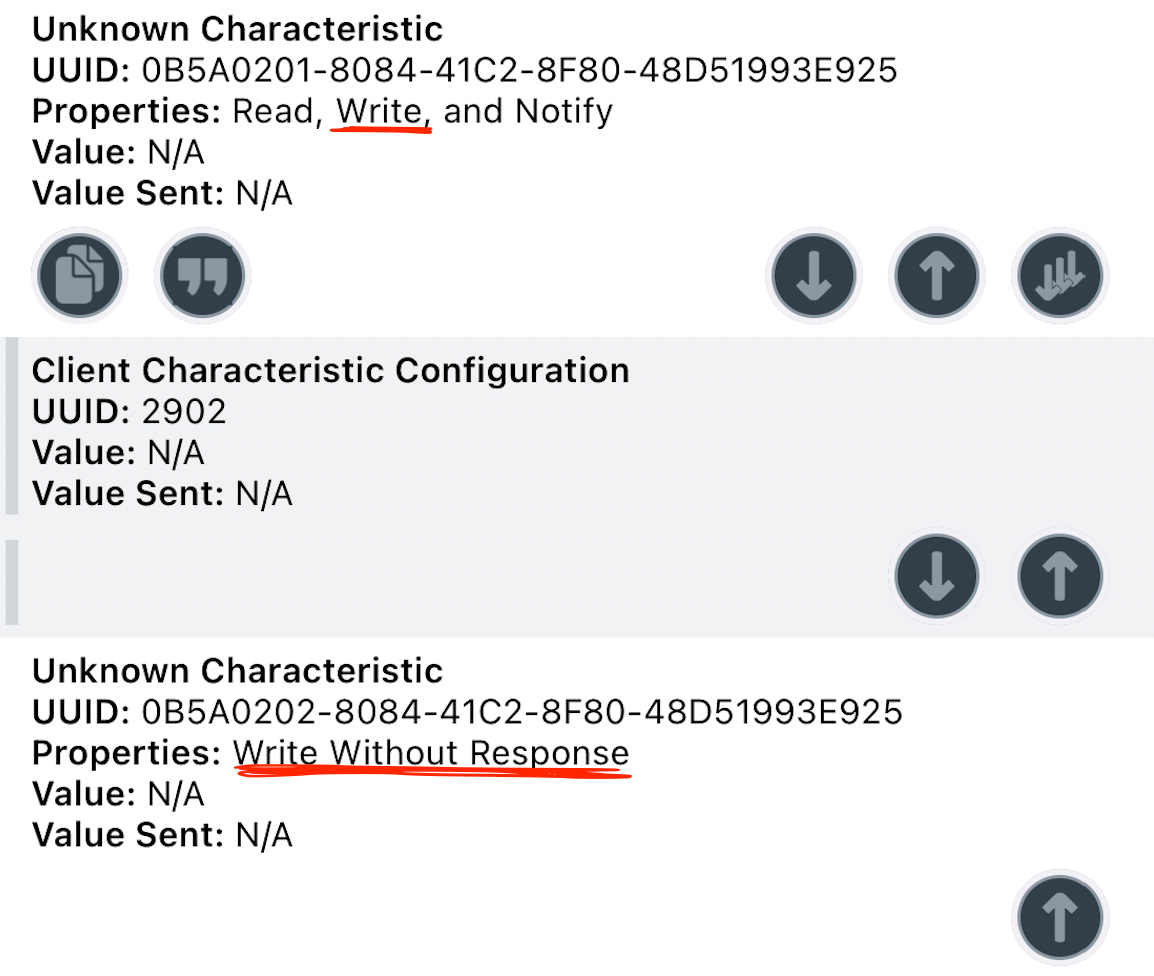Image resolution: width=1154 pixels, height=976 pixels.
Task: Copy the 0B5A0201 characteristic value
Action: pyautogui.click(x=79, y=275)
